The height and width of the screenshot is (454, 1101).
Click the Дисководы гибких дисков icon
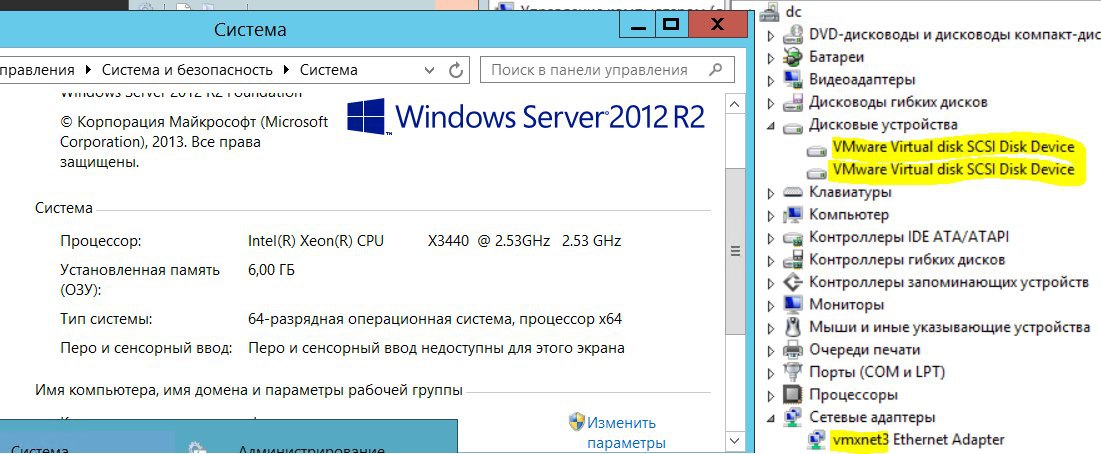(793, 102)
